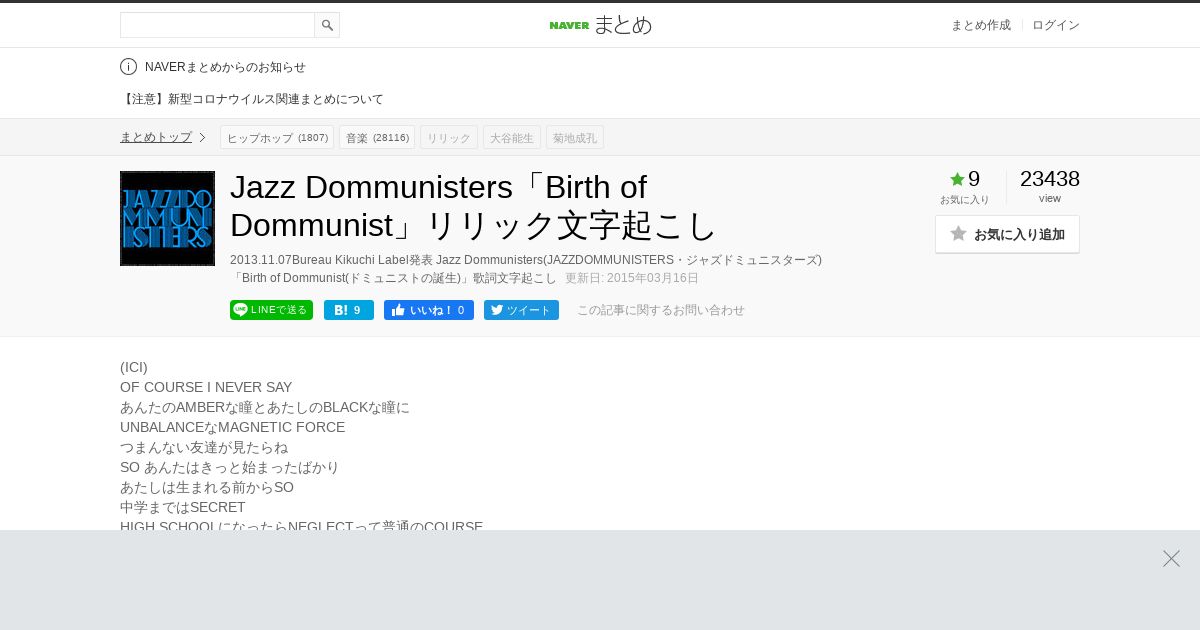1200x630 pixels.
Task: Focus the search input field
Action: click(217, 25)
